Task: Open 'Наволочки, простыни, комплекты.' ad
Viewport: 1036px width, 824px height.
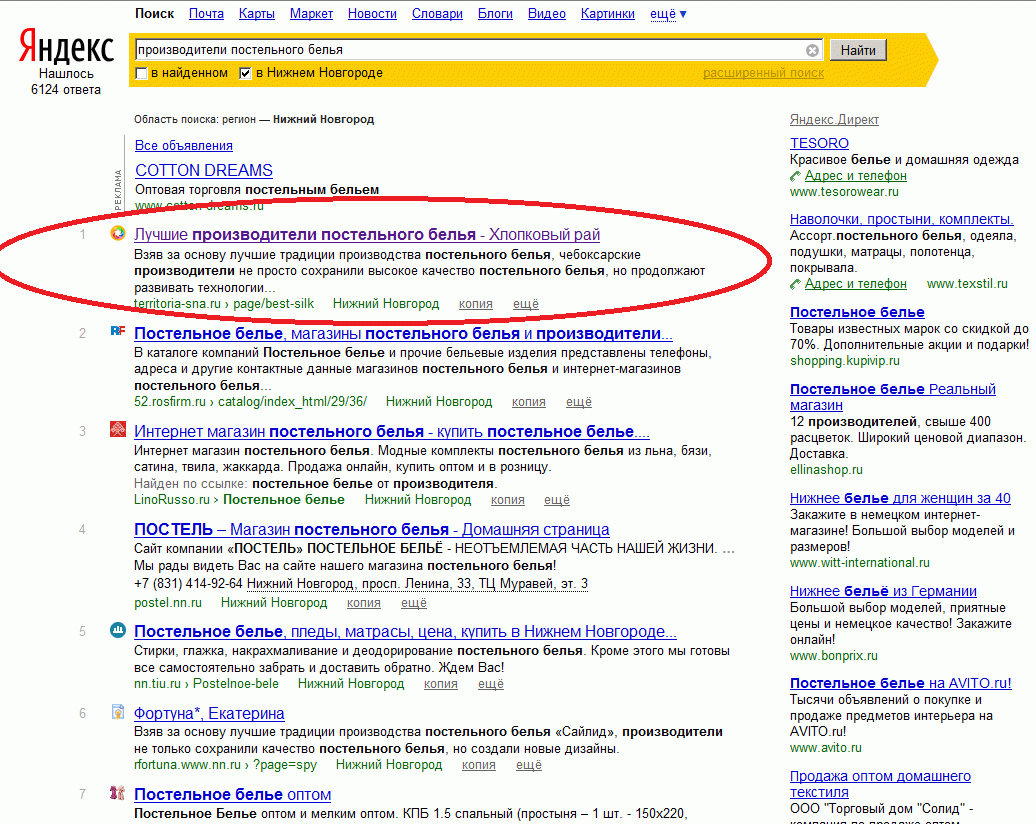Action: 902,219
